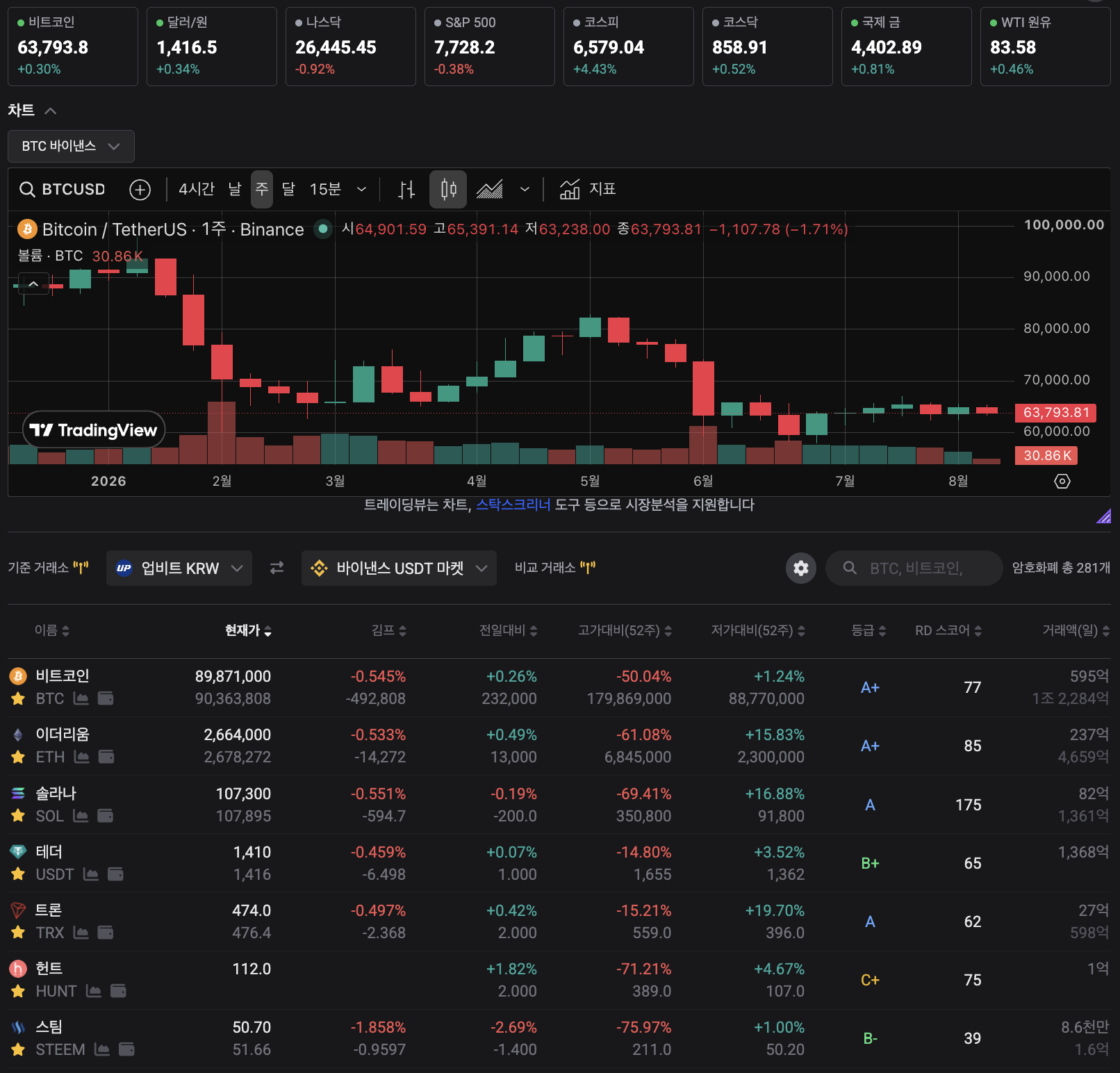The width and height of the screenshot is (1120, 1073).
Task: Focus the coin search field
Action: tap(914, 568)
